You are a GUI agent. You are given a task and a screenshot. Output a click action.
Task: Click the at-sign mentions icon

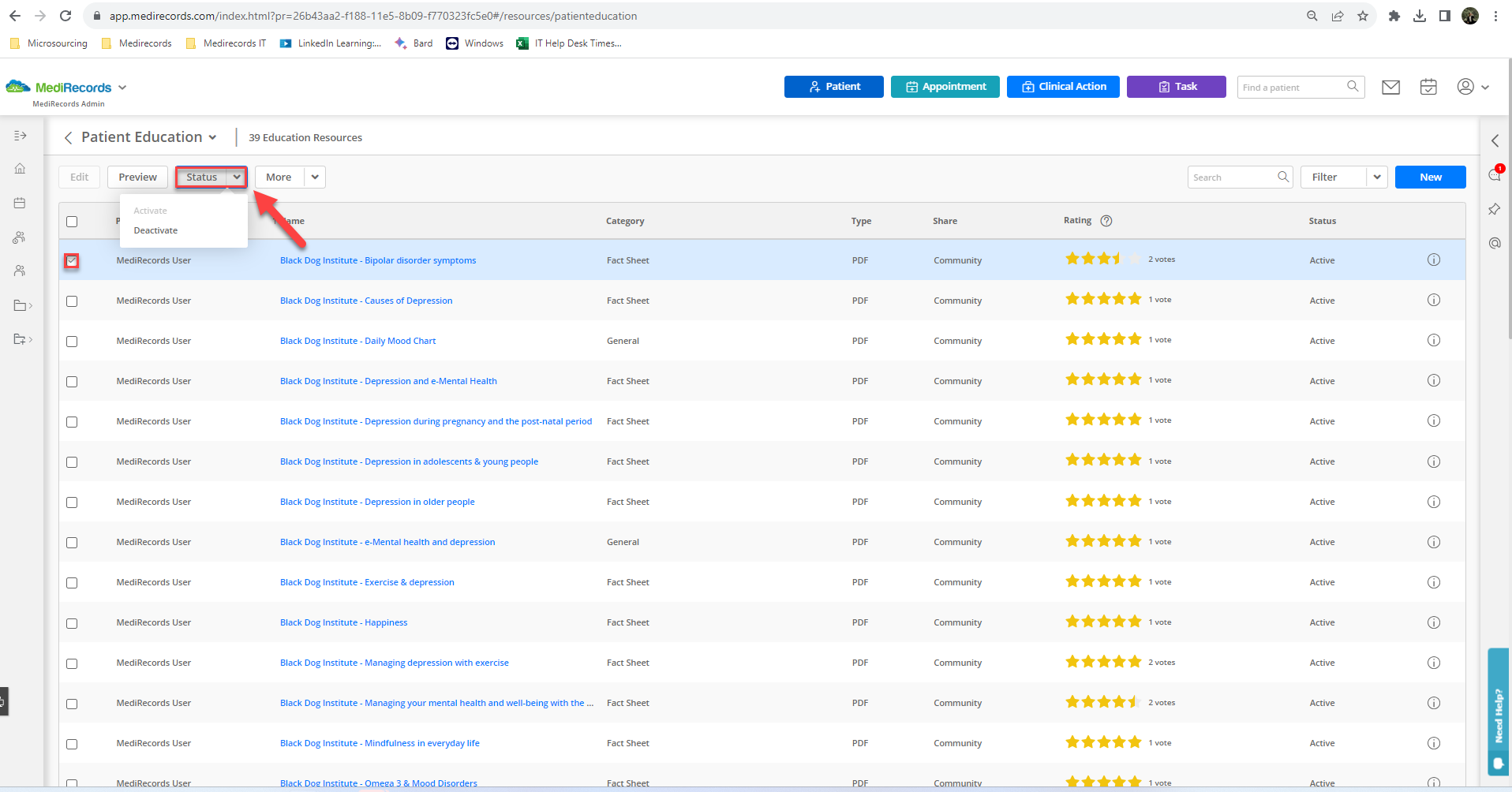point(1494,243)
